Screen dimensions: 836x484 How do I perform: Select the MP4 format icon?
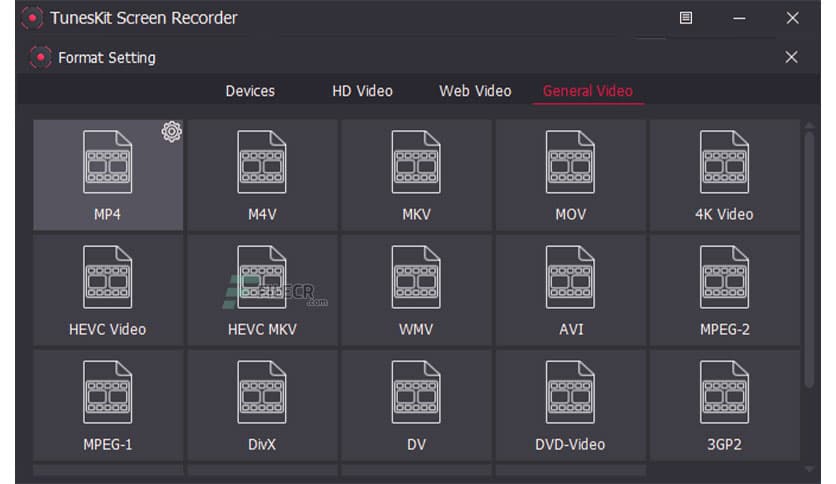tap(107, 162)
